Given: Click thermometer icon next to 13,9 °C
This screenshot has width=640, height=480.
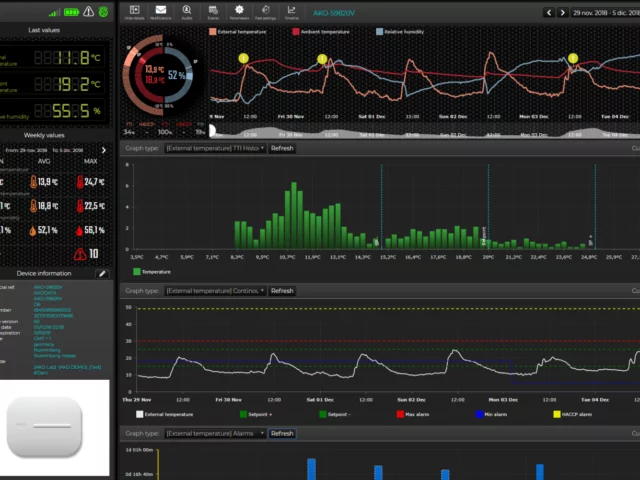Looking at the screenshot, I should pyautogui.click(x=33, y=182).
